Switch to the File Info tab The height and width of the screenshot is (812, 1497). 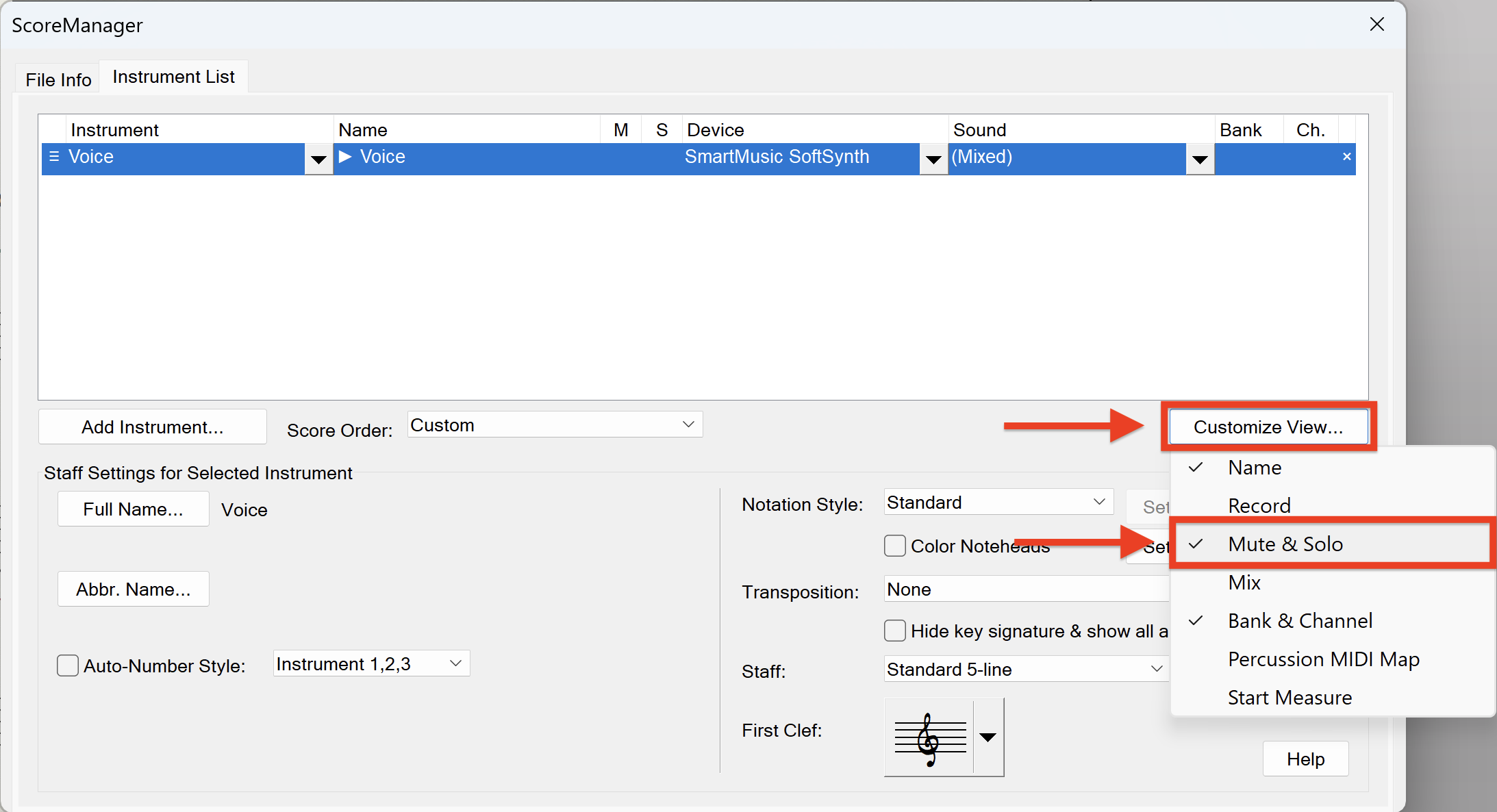point(58,79)
